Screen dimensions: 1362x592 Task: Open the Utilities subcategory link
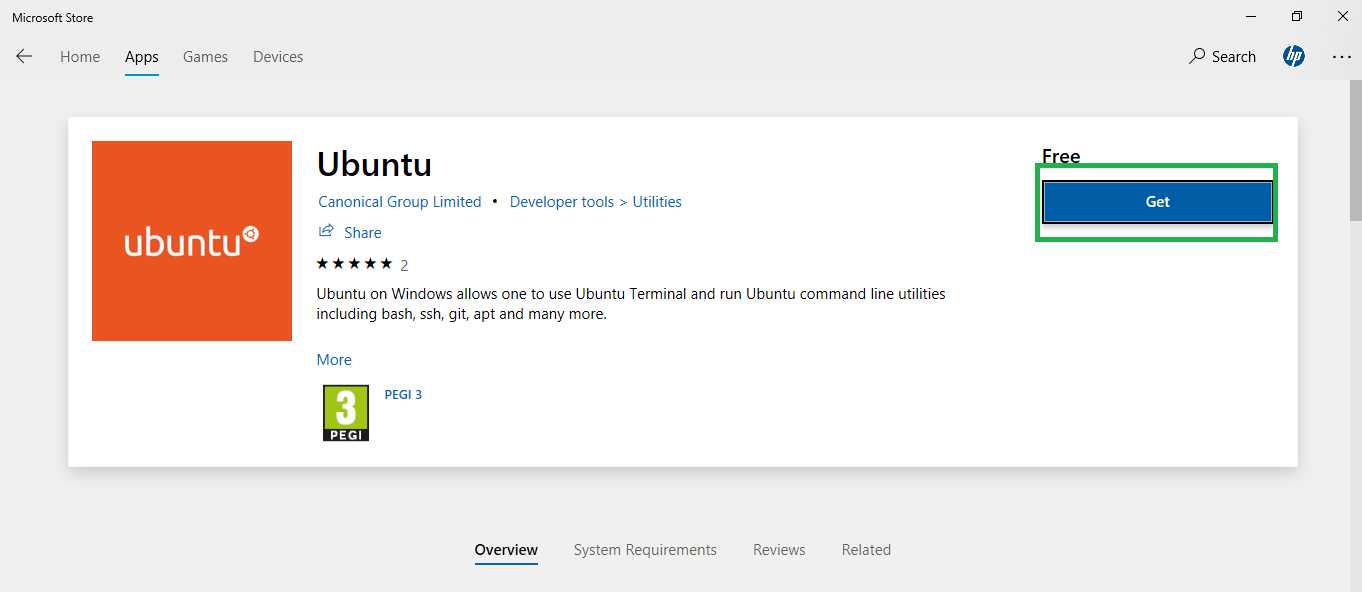click(657, 202)
